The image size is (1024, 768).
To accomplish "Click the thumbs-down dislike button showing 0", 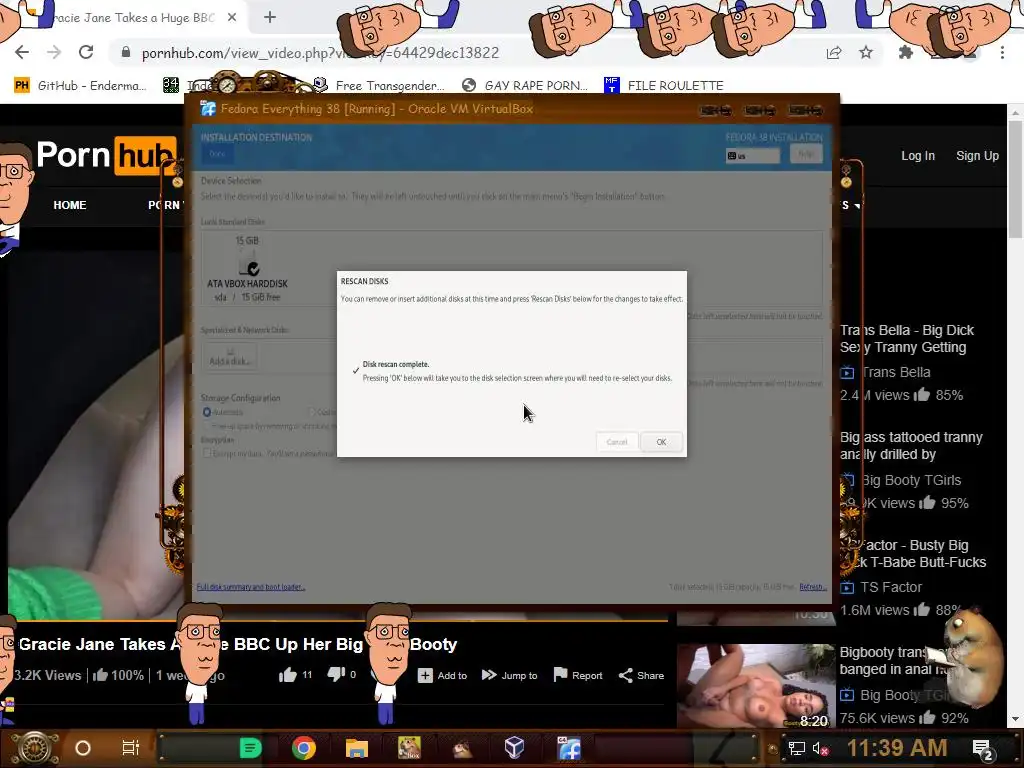I will (x=342, y=675).
